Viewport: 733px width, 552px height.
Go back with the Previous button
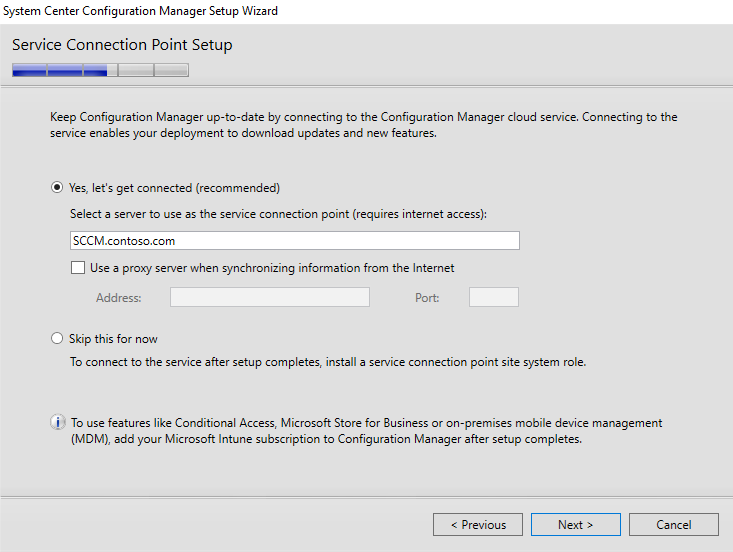pos(478,524)
